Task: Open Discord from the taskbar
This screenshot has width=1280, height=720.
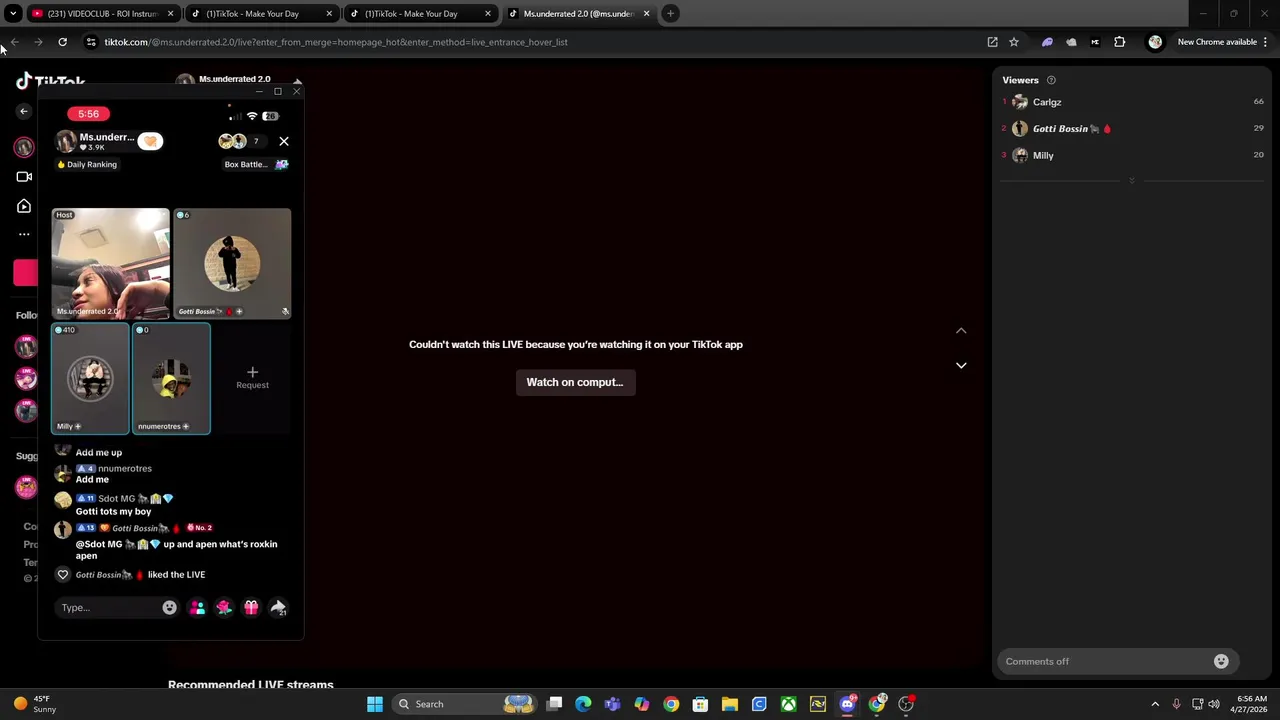Action: (848, 704)
